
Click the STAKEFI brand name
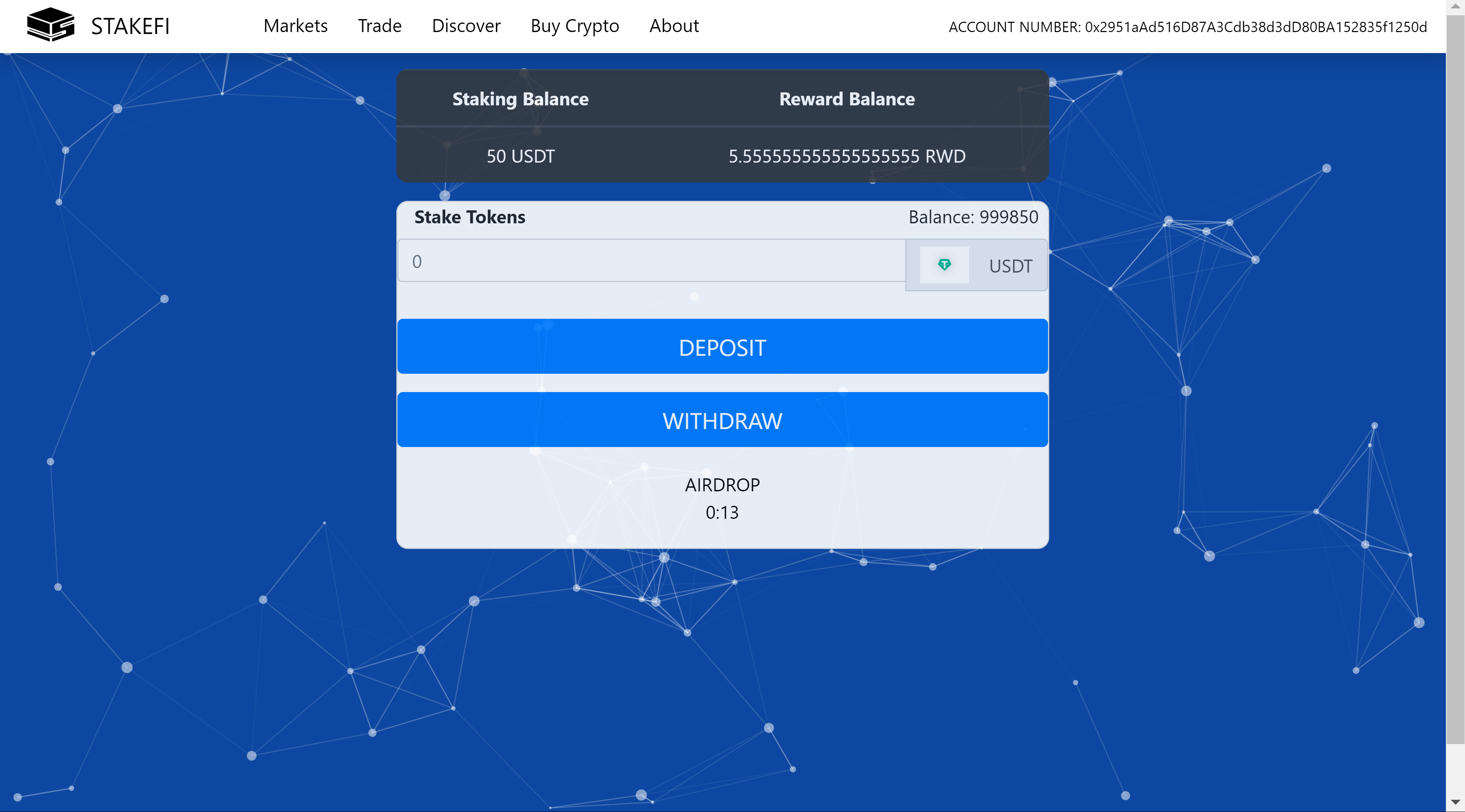130,26
